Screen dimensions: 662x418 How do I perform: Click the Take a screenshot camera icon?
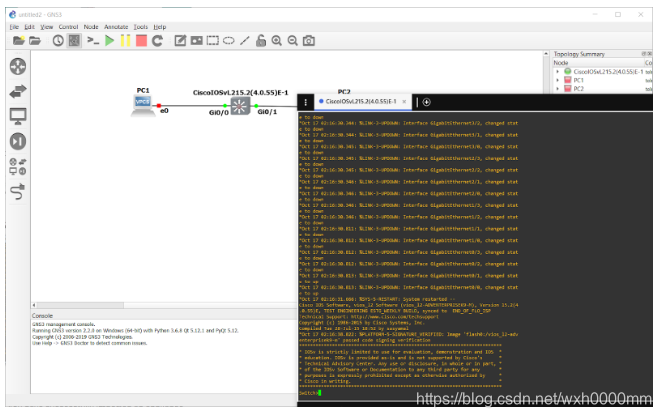tap(309, 41)
